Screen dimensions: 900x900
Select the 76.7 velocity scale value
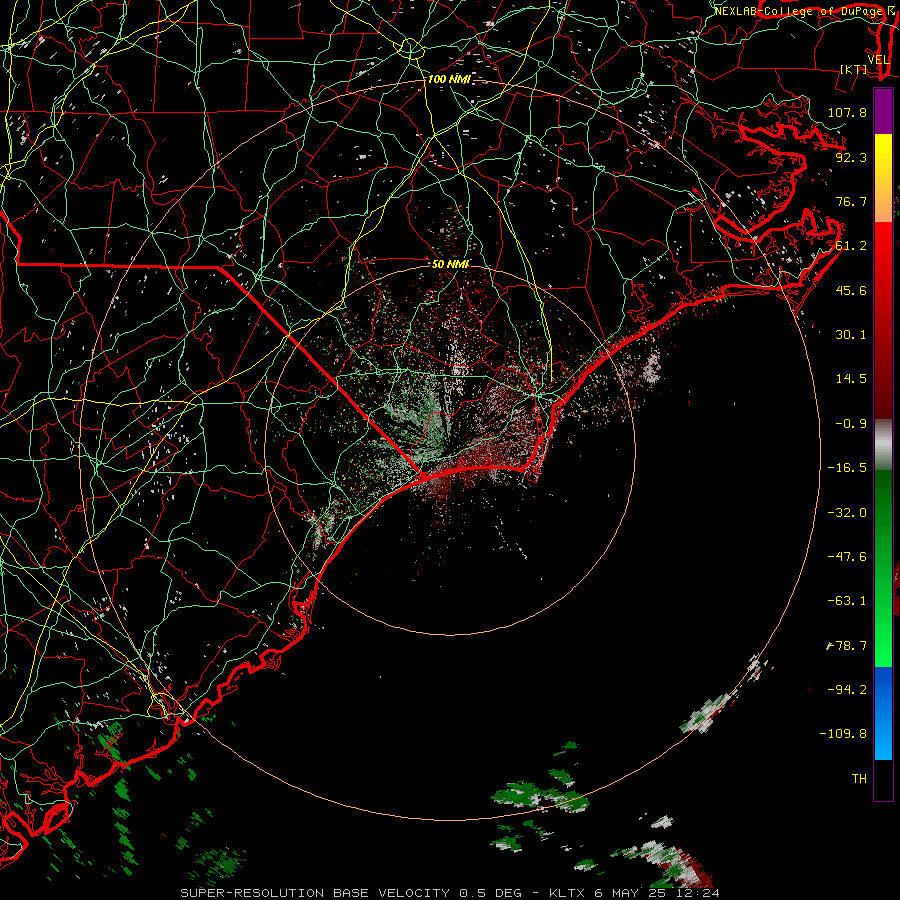tap(851, 201)
